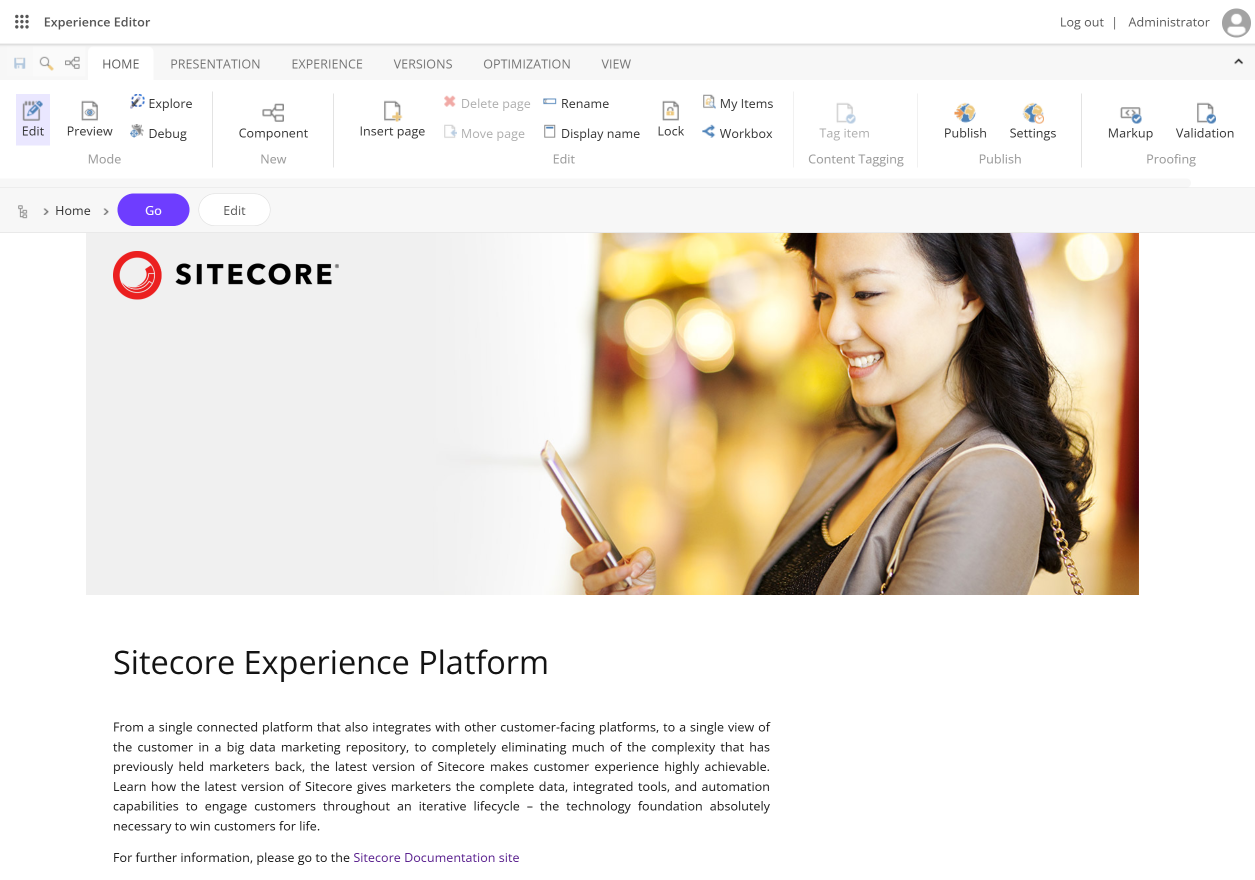The image size is (1255, 880).
Task: Switch to Edit mode
Action: coord(33,120)
